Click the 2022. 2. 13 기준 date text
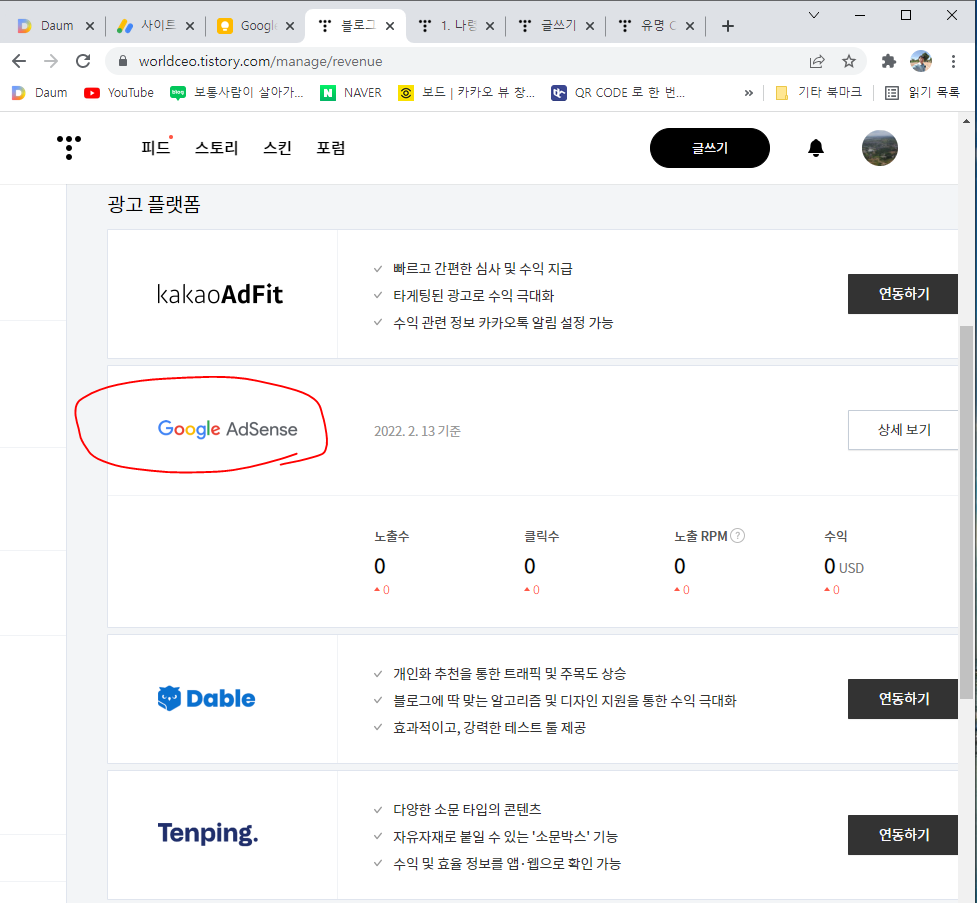This screenshot has height=903, width=977. pyautogui.click(x=417, y=431)
